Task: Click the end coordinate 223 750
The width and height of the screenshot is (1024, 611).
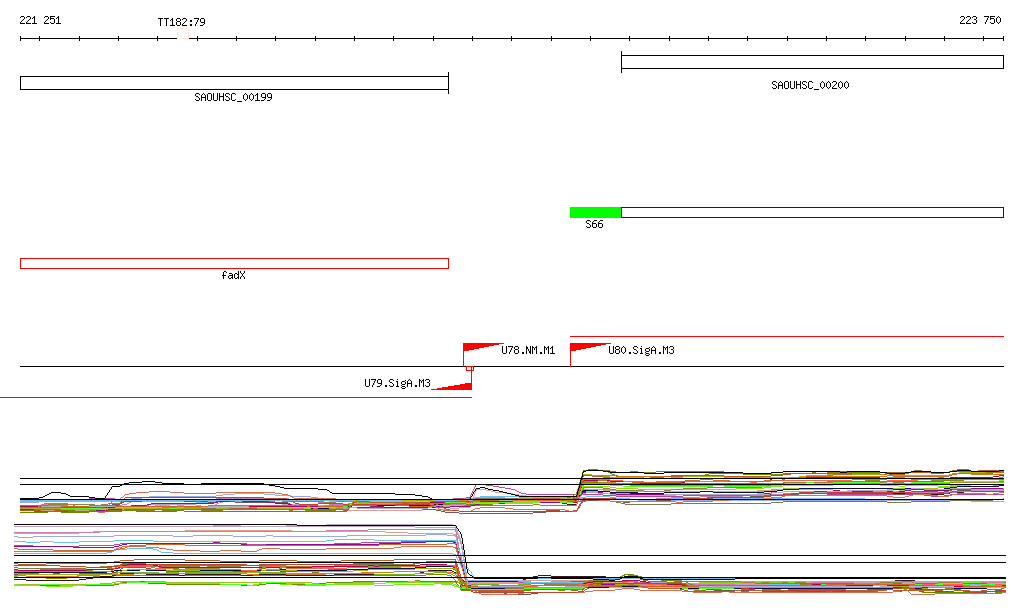Action: click(979, 20)
